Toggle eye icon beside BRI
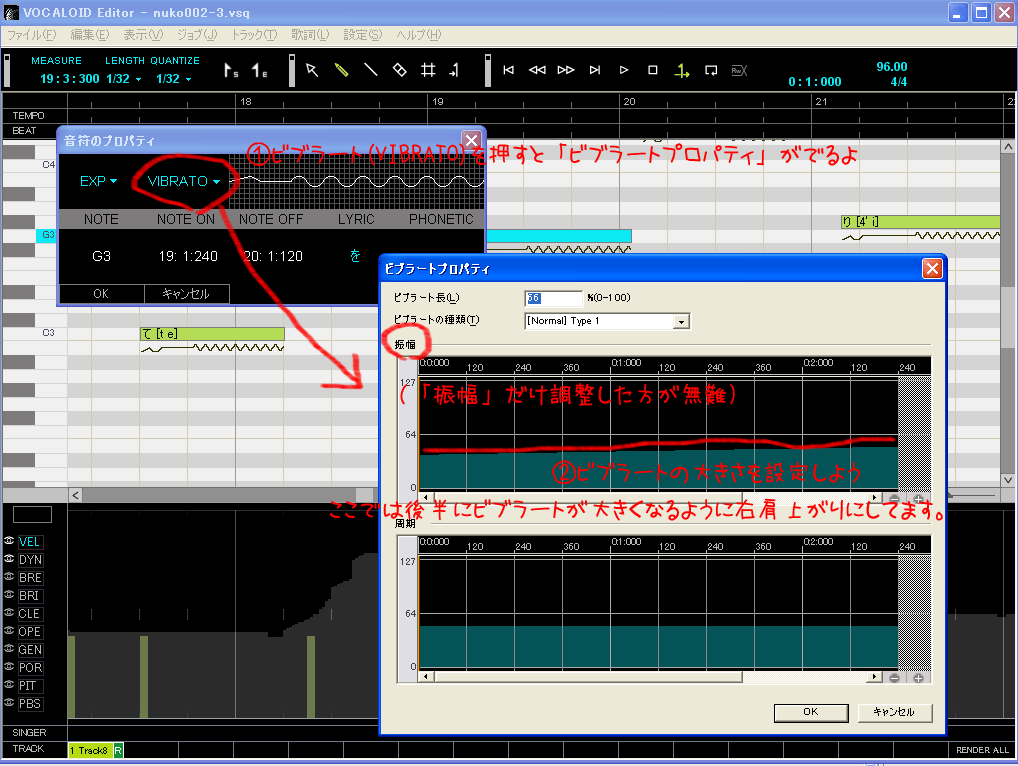 [9, 594]
